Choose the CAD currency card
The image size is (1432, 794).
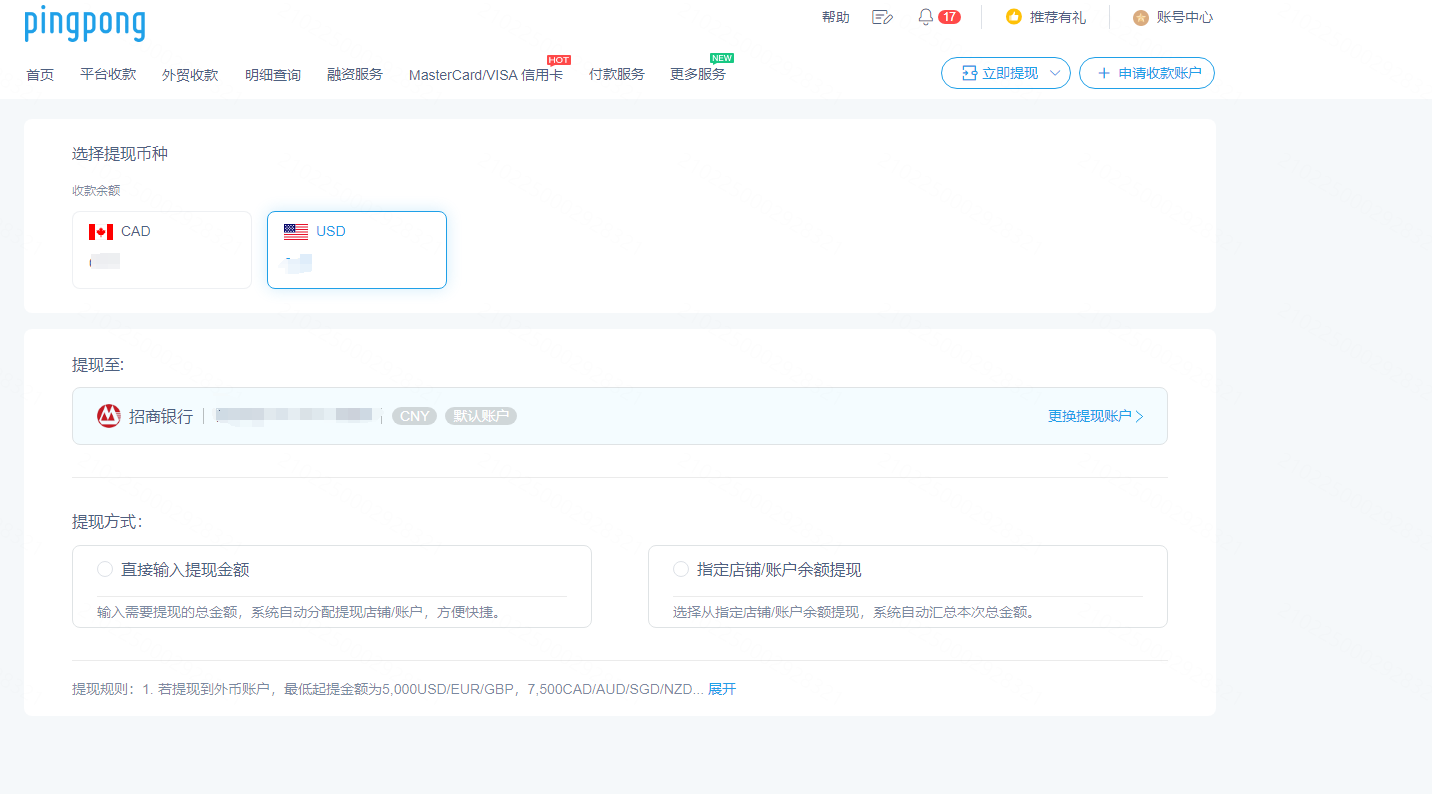162,250
